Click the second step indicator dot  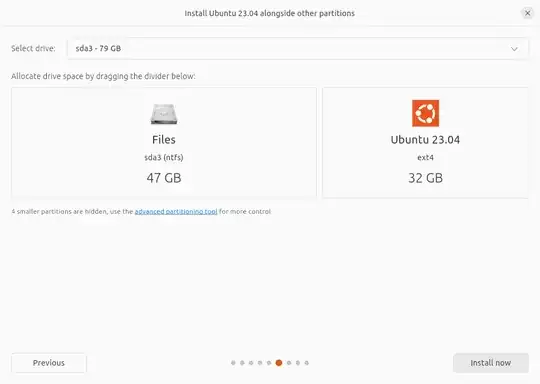coord(242,363)
